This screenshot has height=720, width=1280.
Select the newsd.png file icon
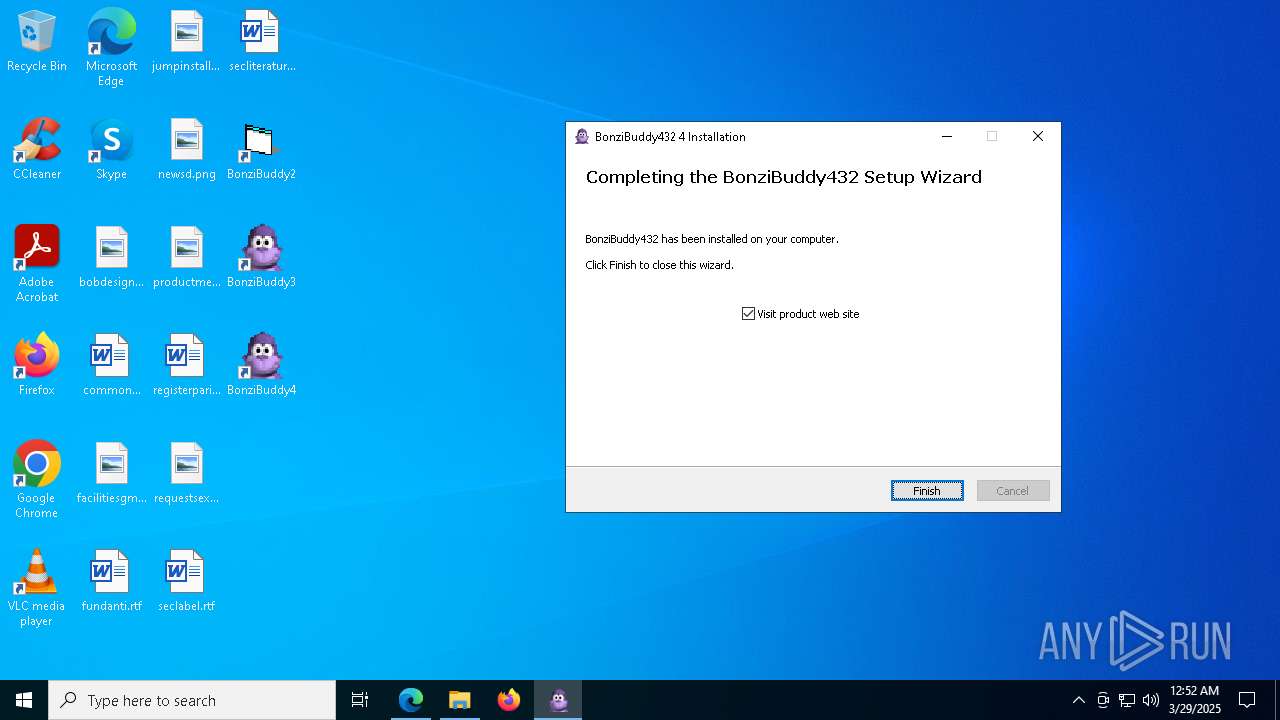pos(186,150)
